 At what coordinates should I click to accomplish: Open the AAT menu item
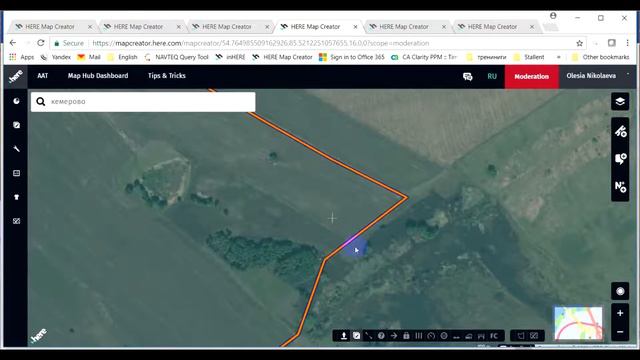(42, 76)
